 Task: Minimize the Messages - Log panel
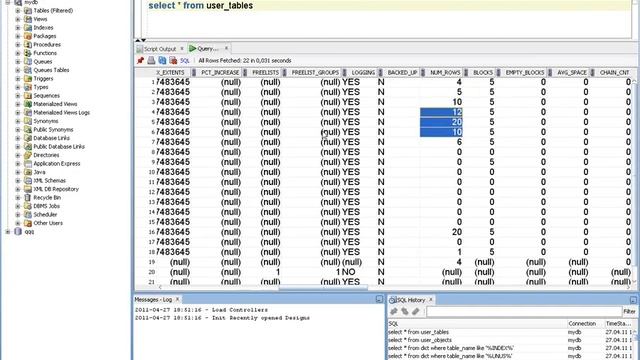(x=379, y=300)
